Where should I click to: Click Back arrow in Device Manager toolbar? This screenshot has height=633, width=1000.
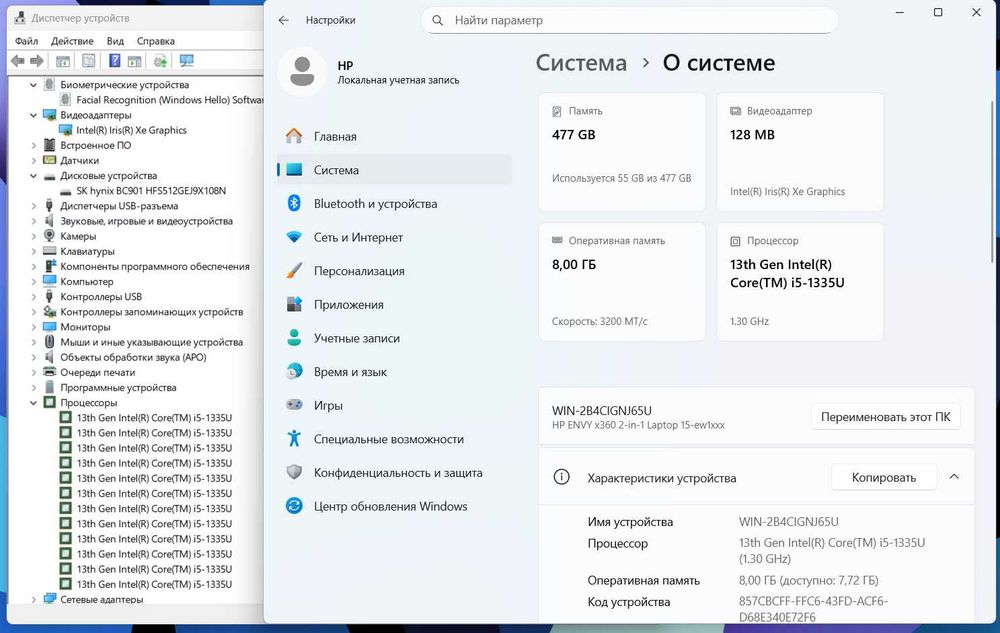click(x=18, y=61)
